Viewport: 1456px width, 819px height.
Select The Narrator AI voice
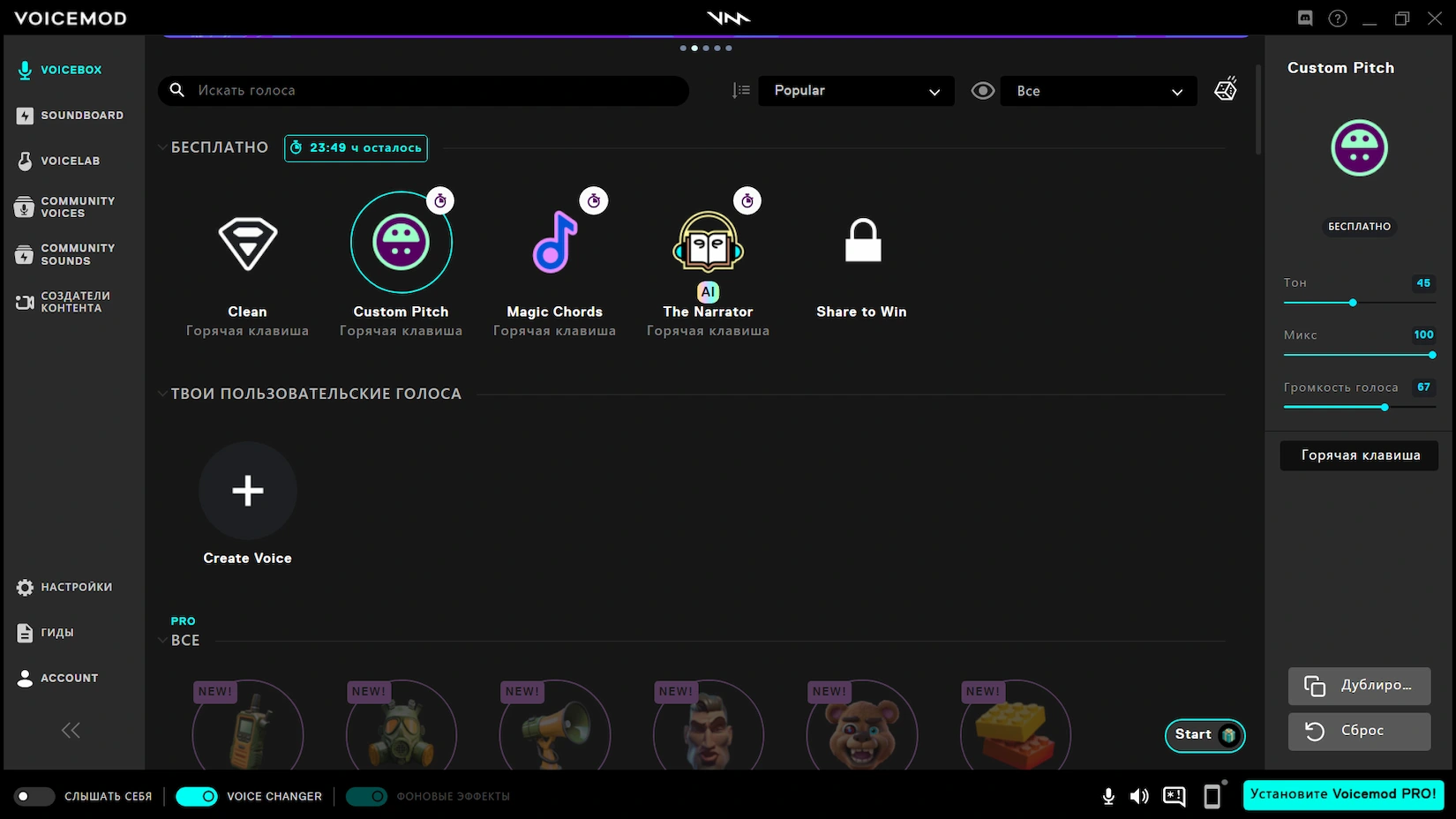point(708,243)
